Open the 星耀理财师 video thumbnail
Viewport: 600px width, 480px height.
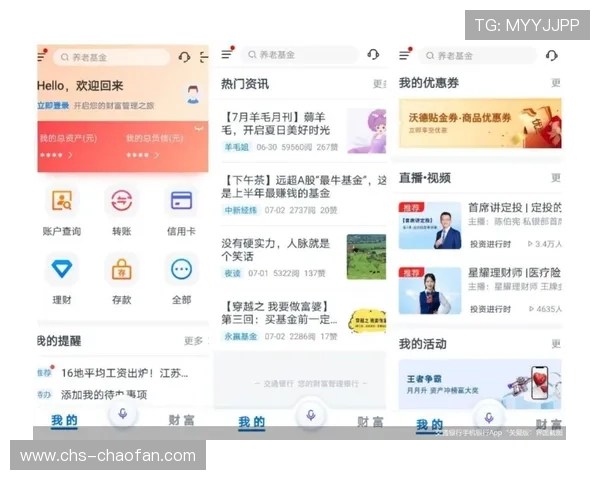pos(430,291)
